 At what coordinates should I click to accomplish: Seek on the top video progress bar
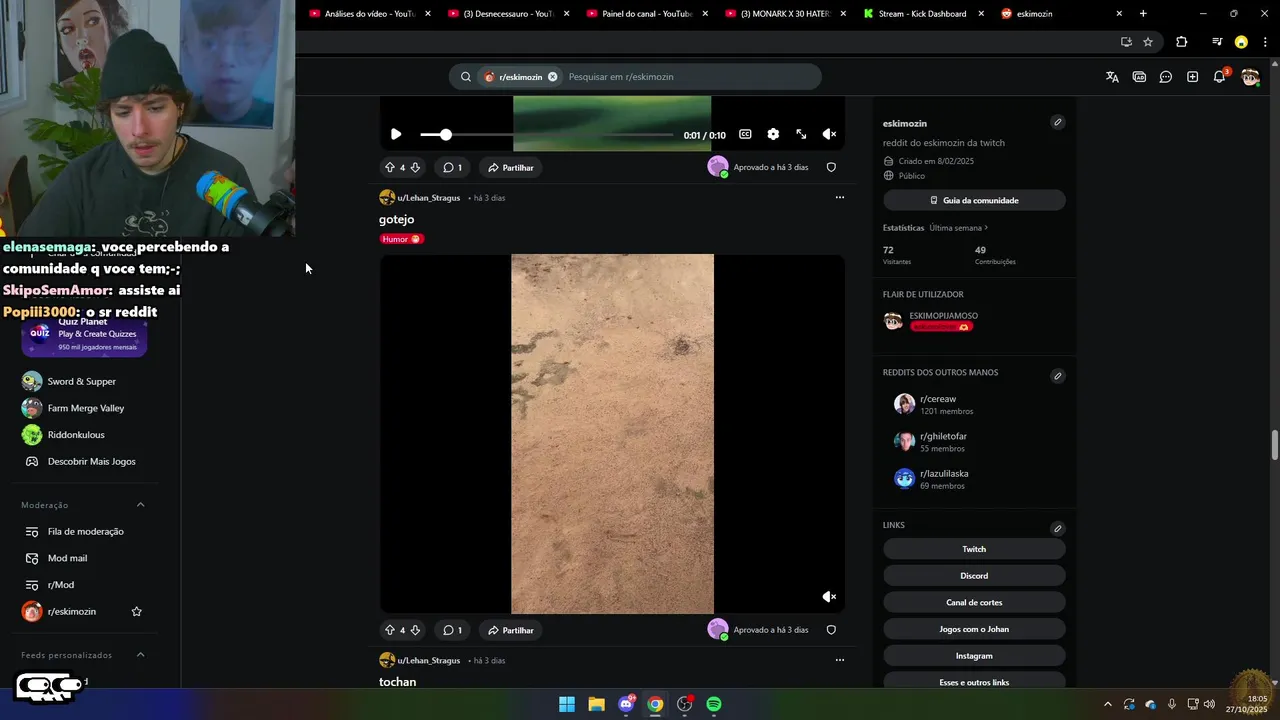tap(546, 134)
